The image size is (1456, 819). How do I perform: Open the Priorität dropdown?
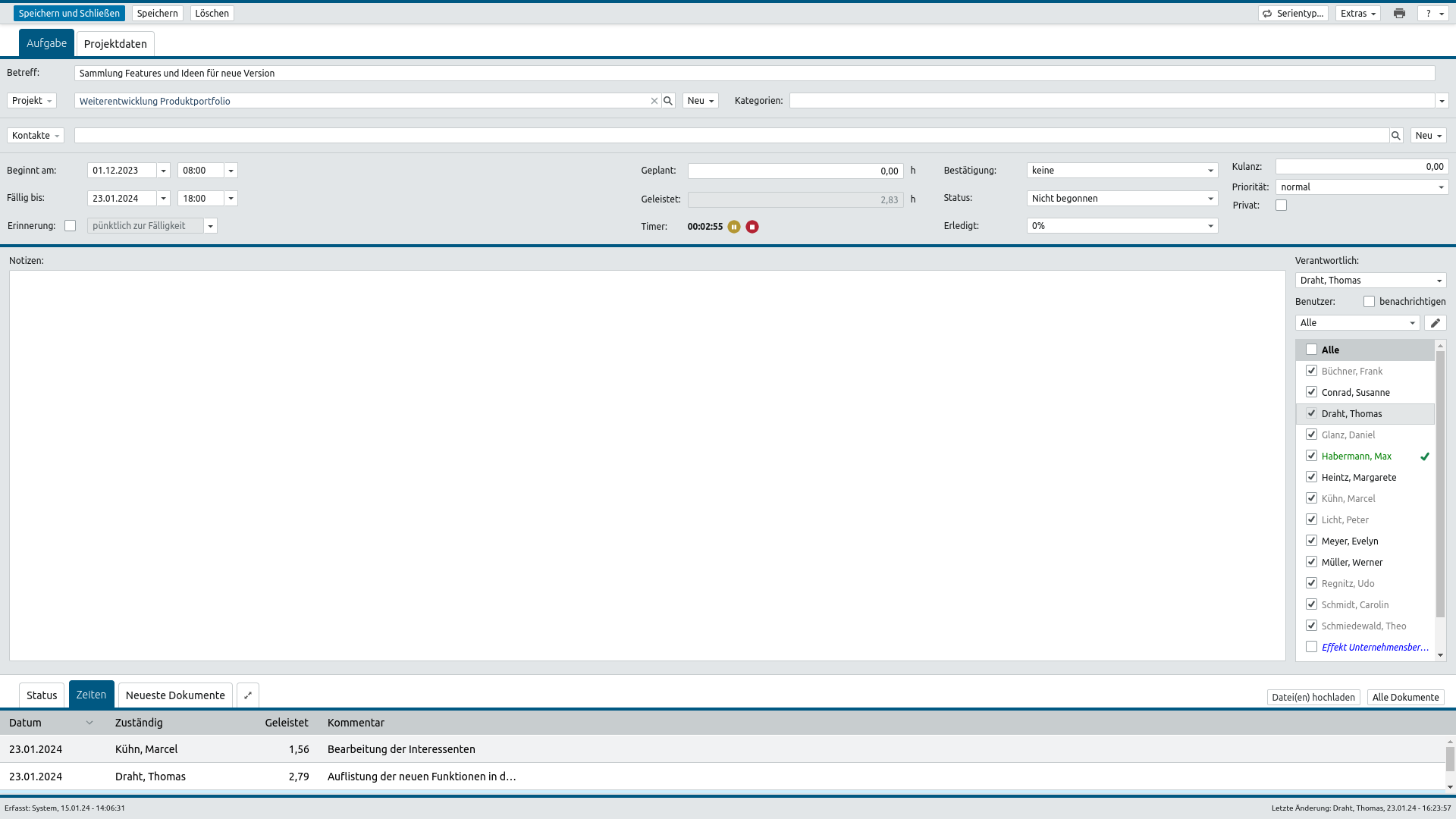pyautogui.click(x=1362, y=187)
